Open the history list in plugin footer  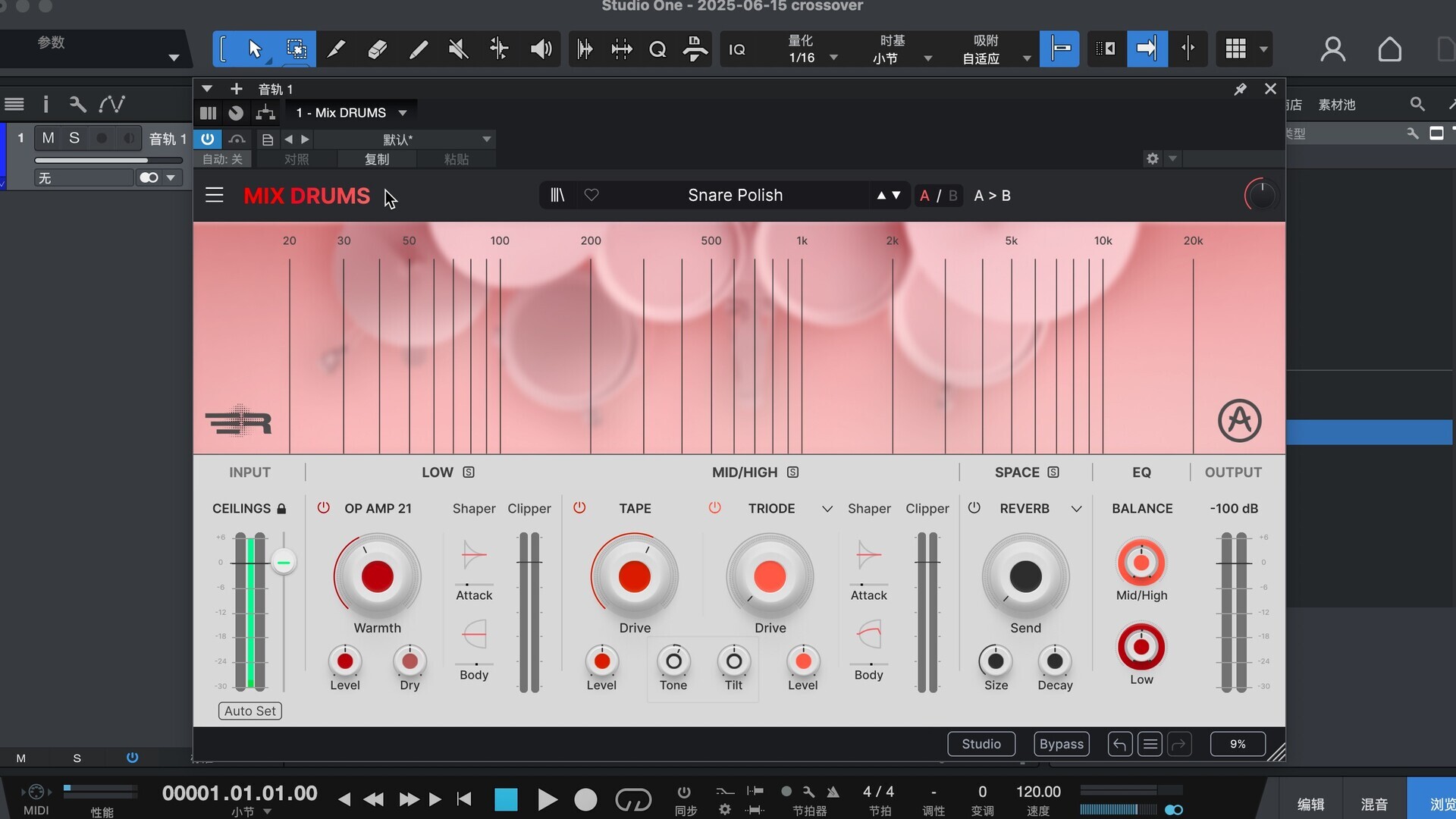pyautogui.click(x=1150, y=744)
